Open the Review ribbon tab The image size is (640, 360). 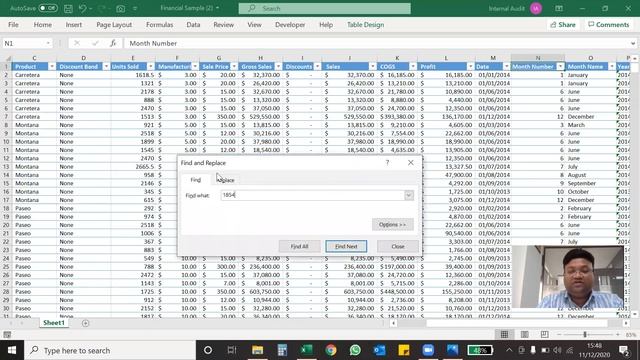pos(223,24)
